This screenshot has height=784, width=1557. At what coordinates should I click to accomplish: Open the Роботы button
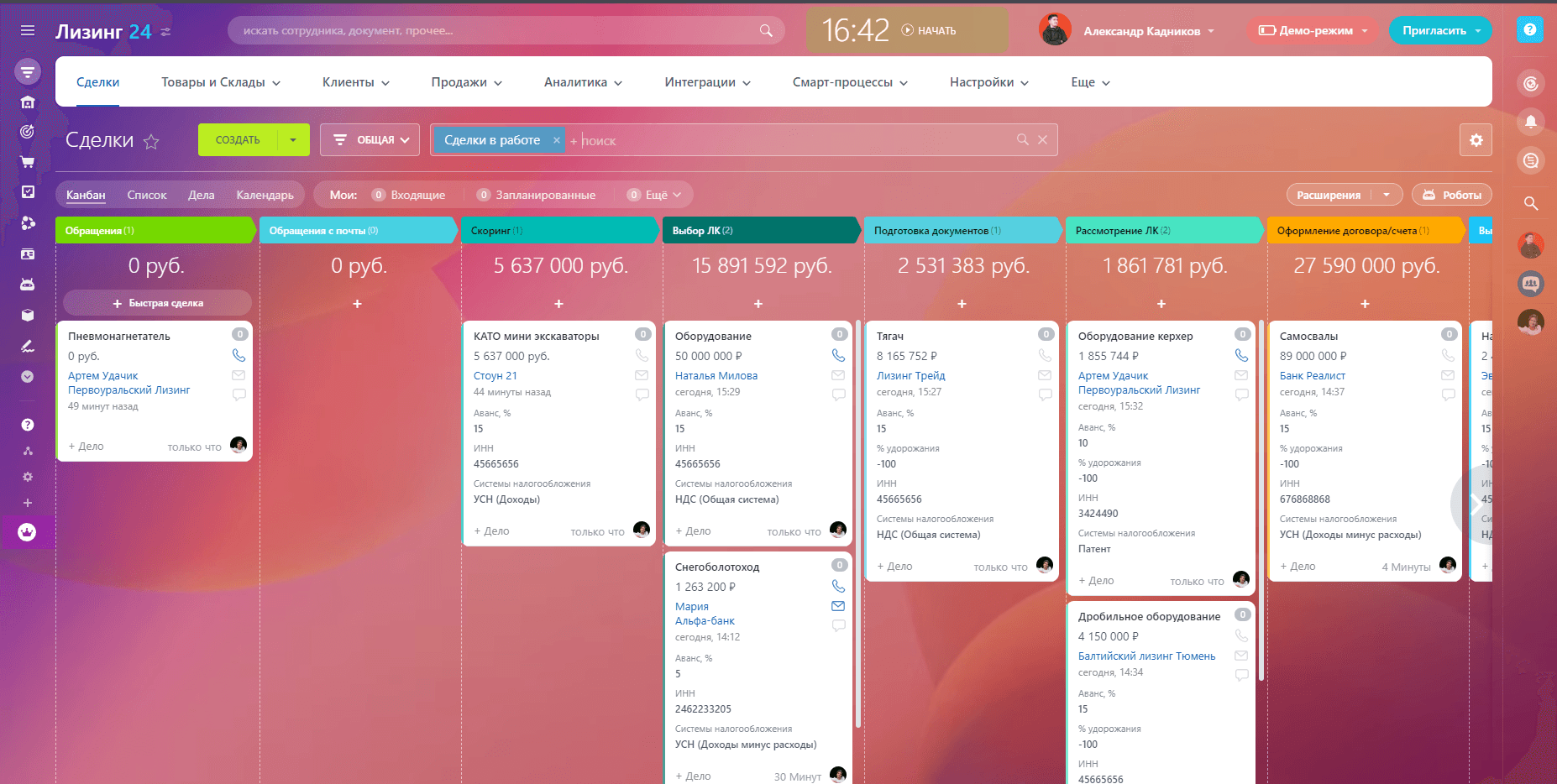1452,195
